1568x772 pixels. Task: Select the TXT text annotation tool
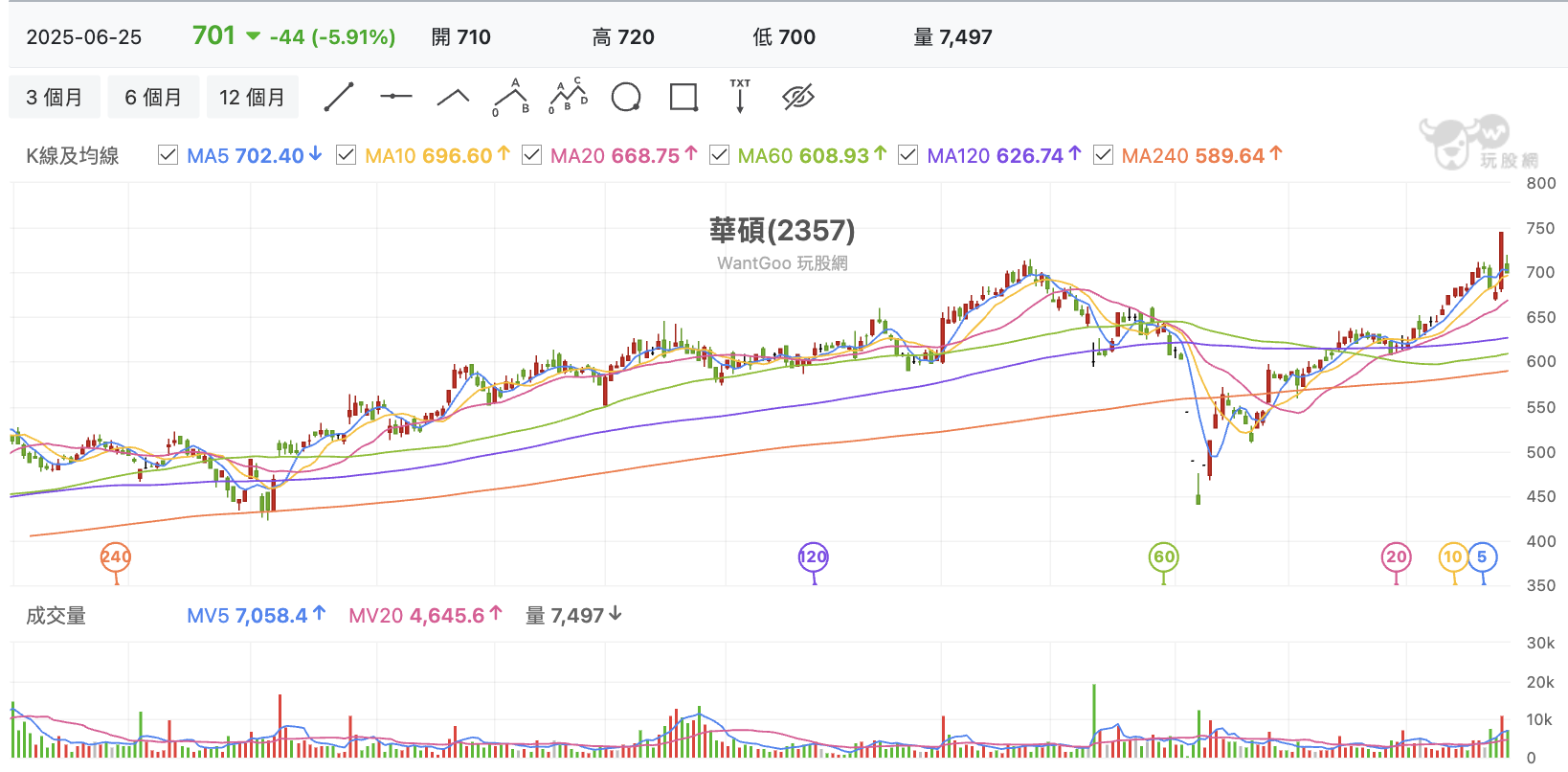point(740,97)
